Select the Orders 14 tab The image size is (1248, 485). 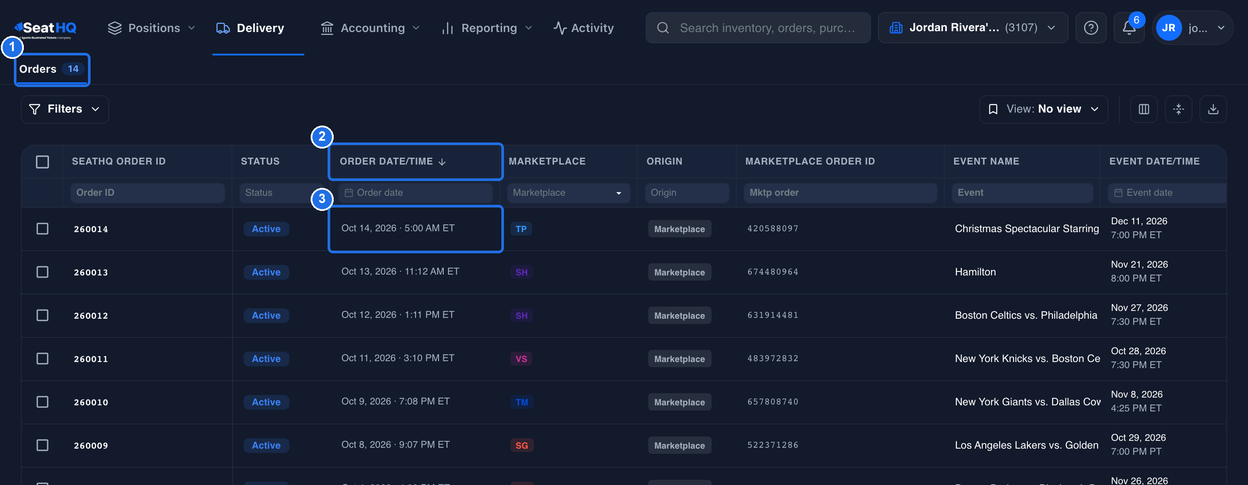coord(52,69)
